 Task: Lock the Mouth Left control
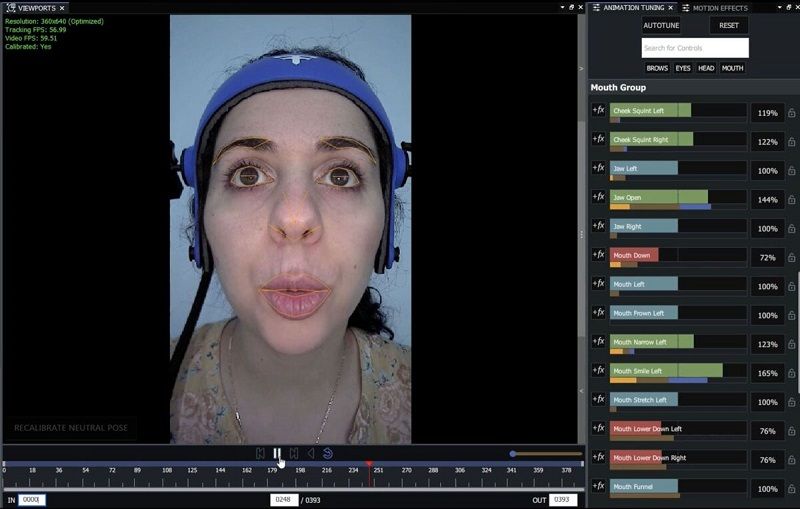(791, 286)
